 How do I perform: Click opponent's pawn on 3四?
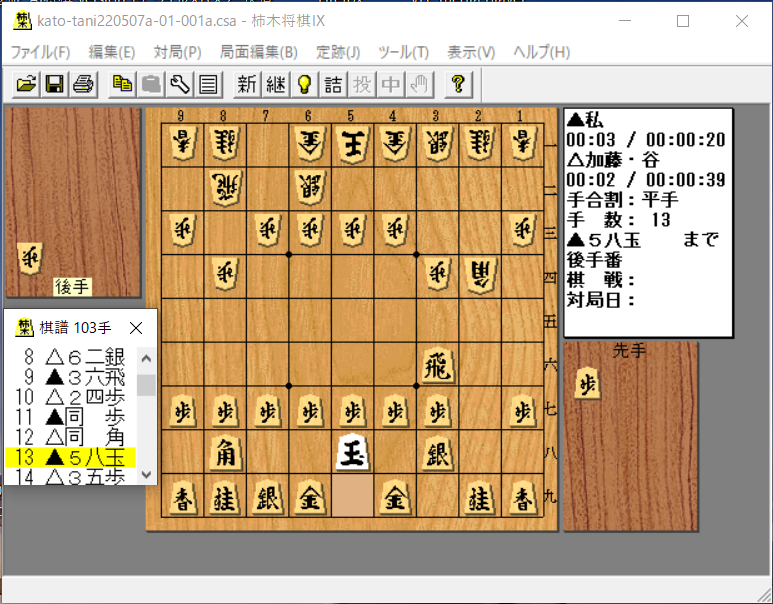(x=437, y=274)
